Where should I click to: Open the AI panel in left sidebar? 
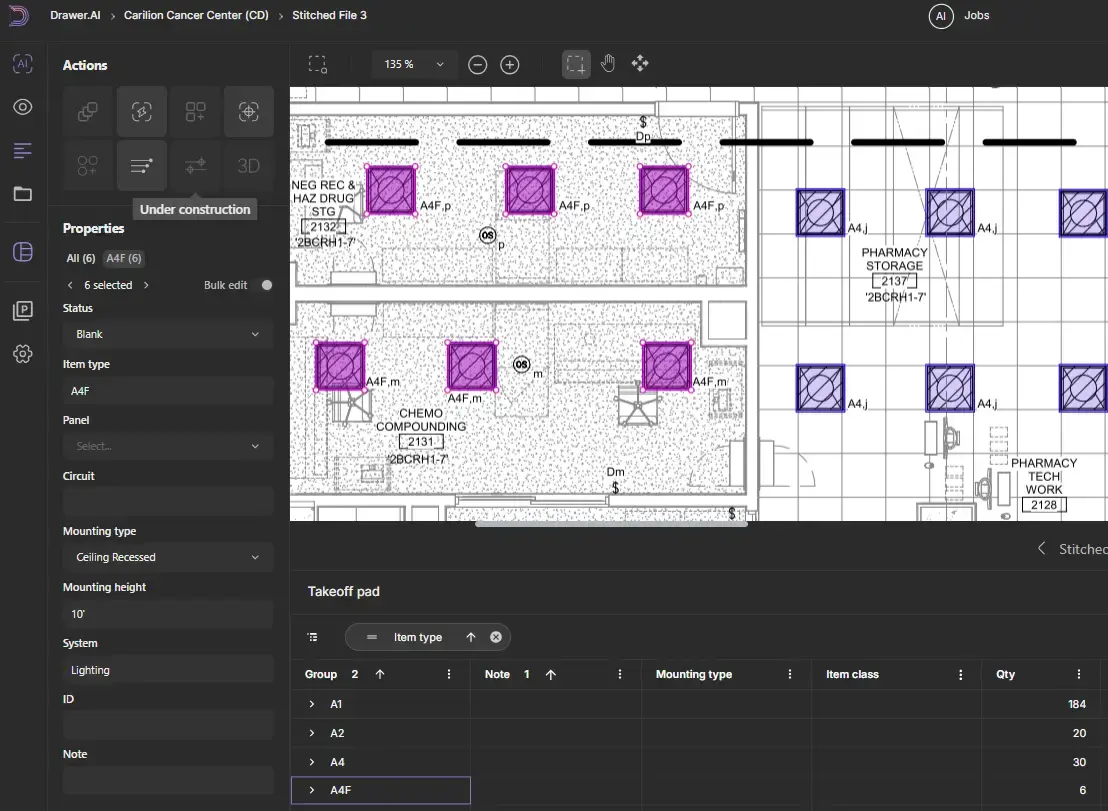pos(23,64)
